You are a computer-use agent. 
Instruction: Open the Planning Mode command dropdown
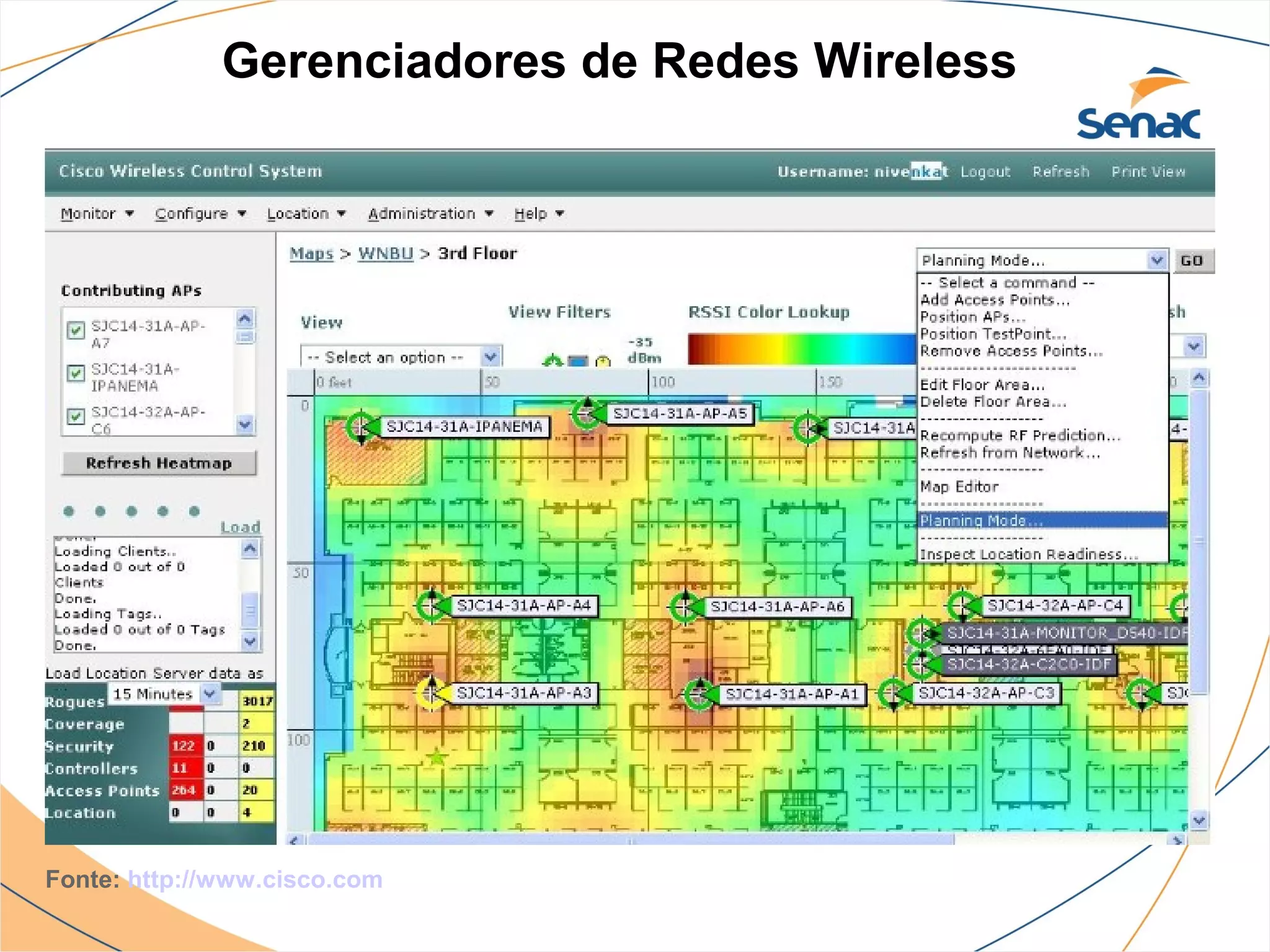1042,260
